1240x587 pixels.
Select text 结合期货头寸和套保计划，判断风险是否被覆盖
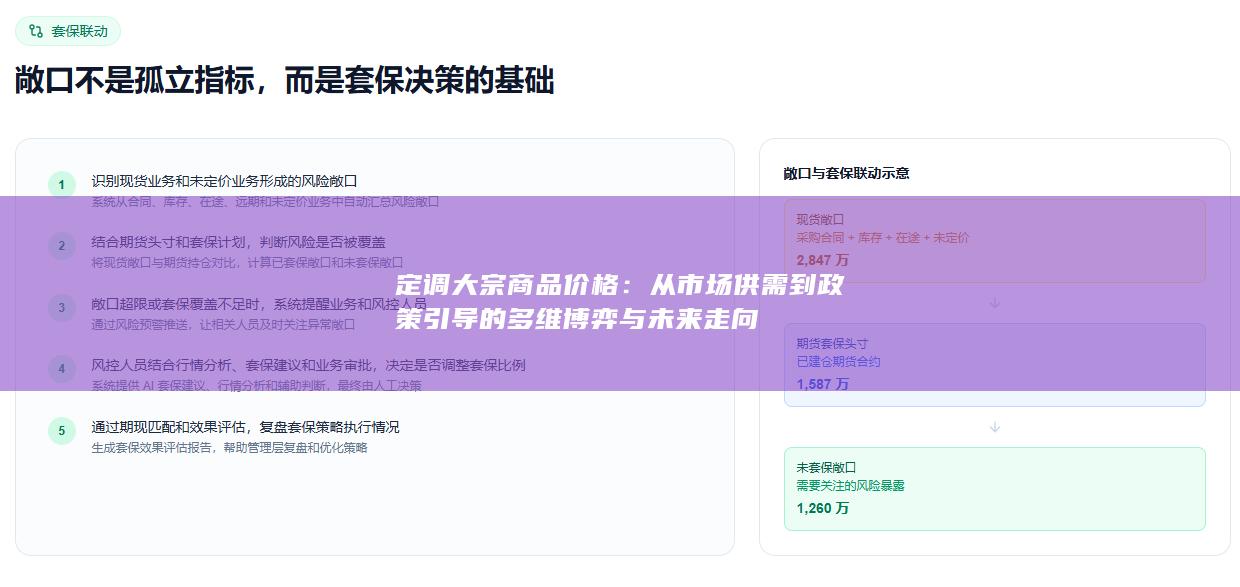[x=238, y=242]
